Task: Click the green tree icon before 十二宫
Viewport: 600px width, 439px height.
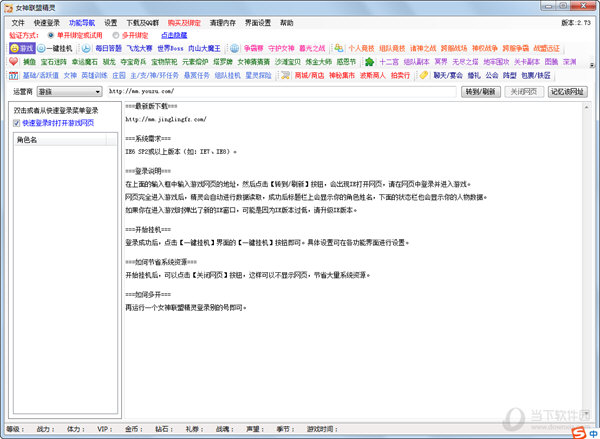Action: coord(369,62)
